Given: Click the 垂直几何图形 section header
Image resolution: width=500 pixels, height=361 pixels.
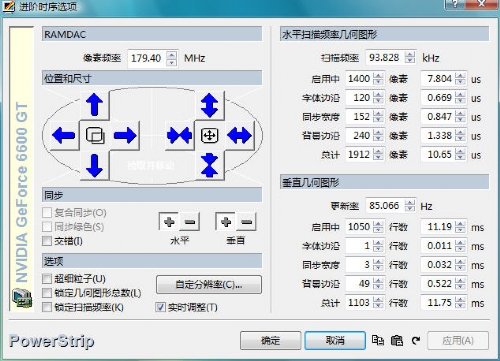Looking at the screenshot, I should pyautogui.click(x=384, y=182).
